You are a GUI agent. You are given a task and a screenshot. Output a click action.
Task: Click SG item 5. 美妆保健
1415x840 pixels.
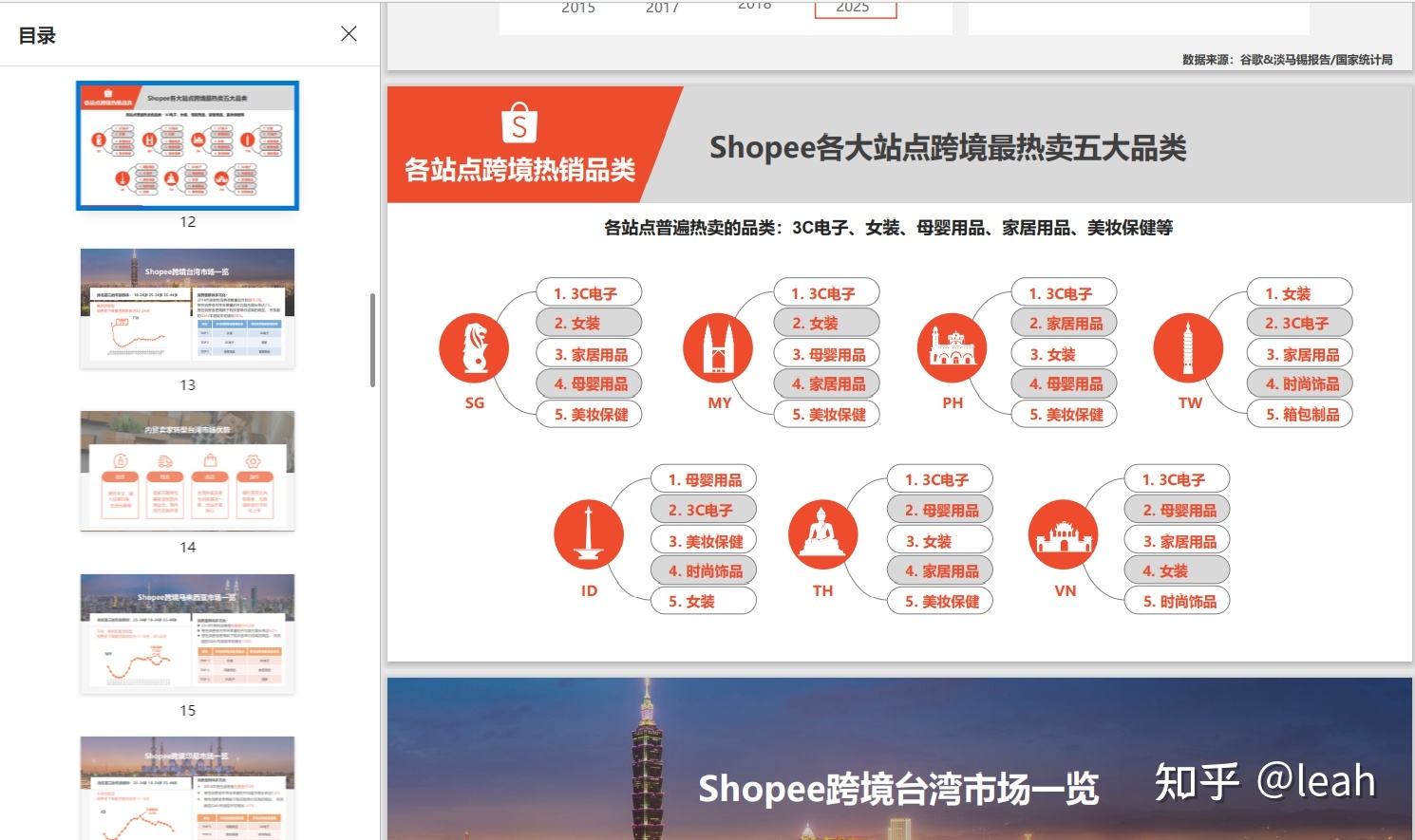pos(590,414)
